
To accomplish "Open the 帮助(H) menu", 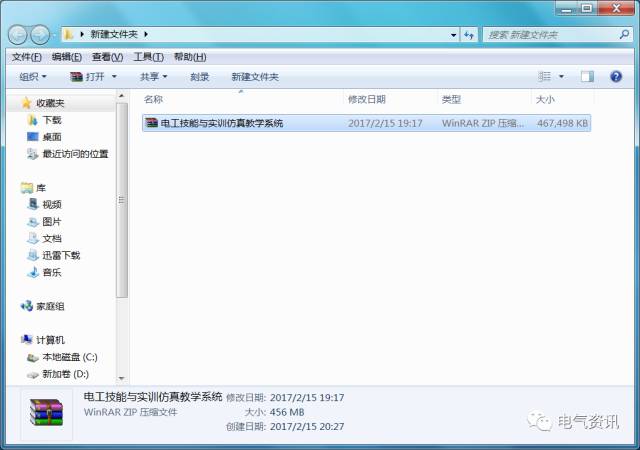I will [190, 57].
